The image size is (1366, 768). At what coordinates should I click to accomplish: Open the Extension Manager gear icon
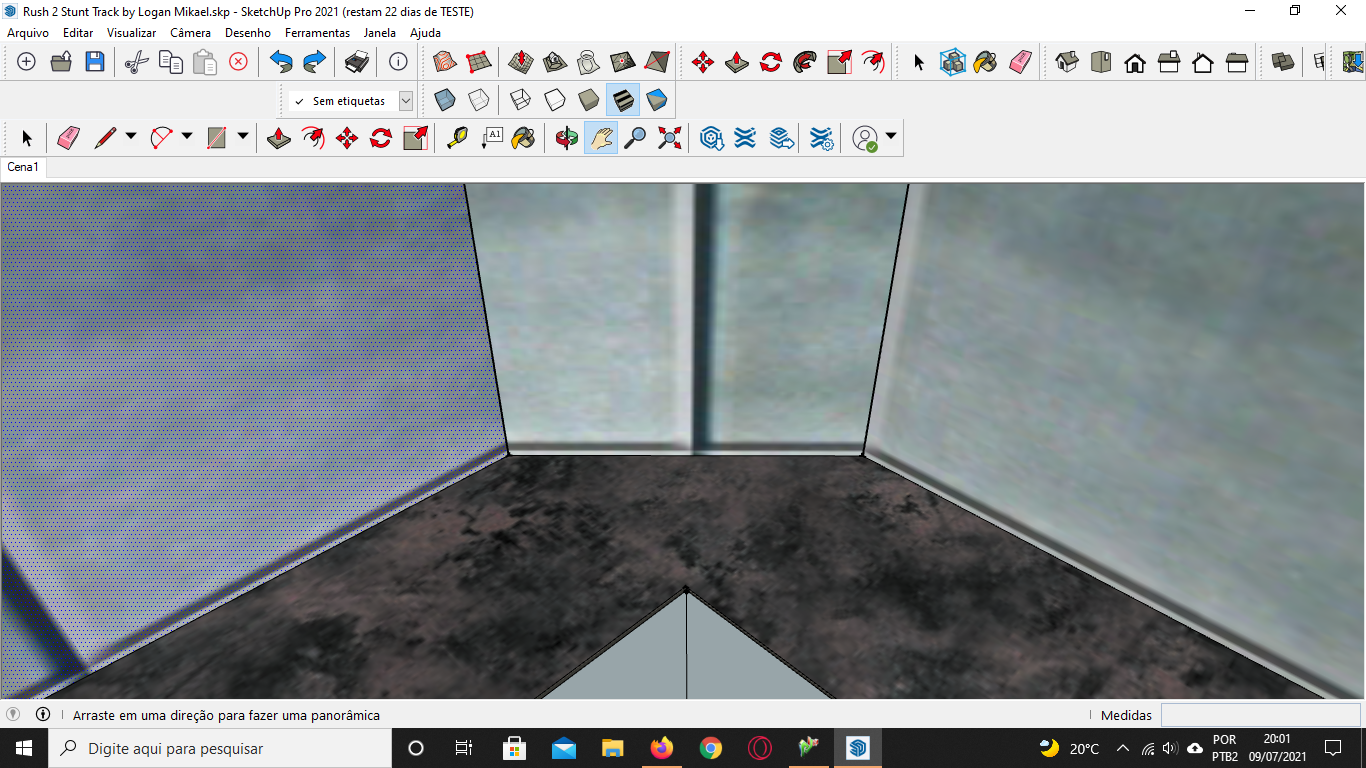point(821,138)
